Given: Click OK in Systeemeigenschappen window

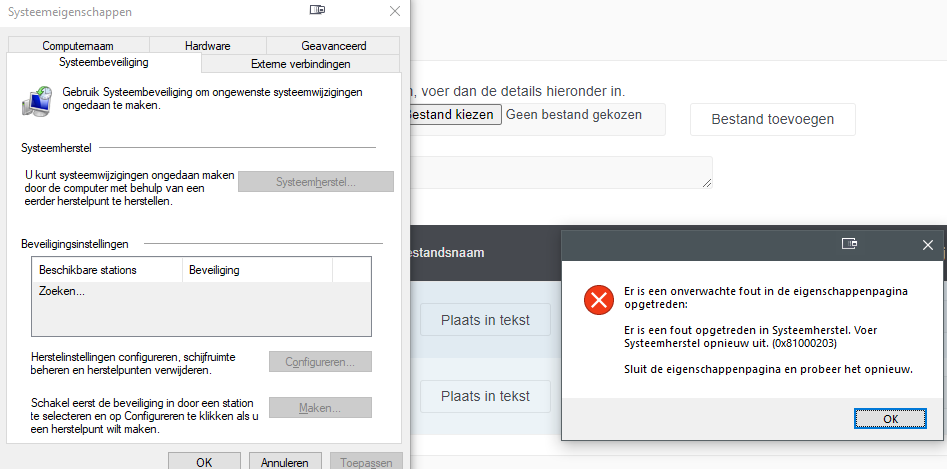Looking at the screenshot, I should tap(204, 462).
